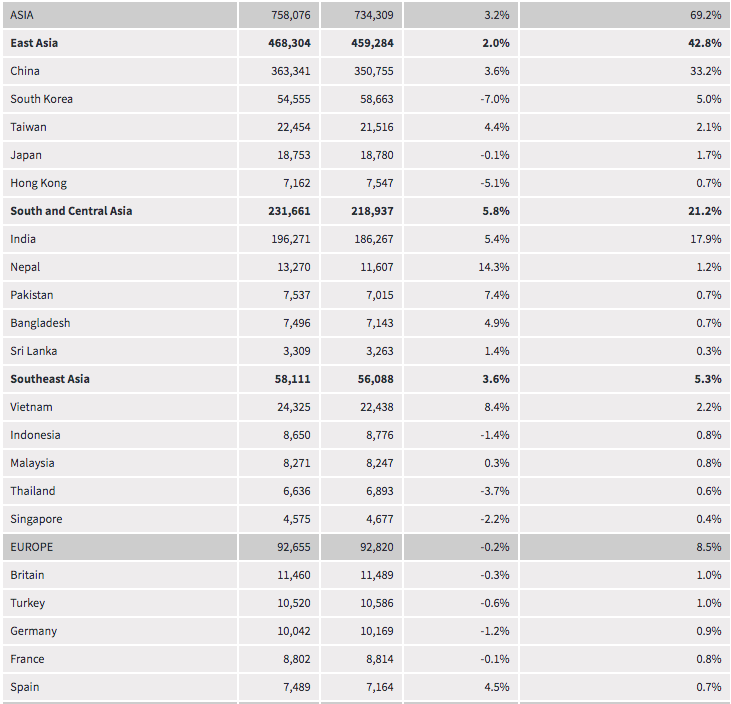Click the China row label
Screen dimensions: 731x704
pyautogui.click(x=25, y=71)
